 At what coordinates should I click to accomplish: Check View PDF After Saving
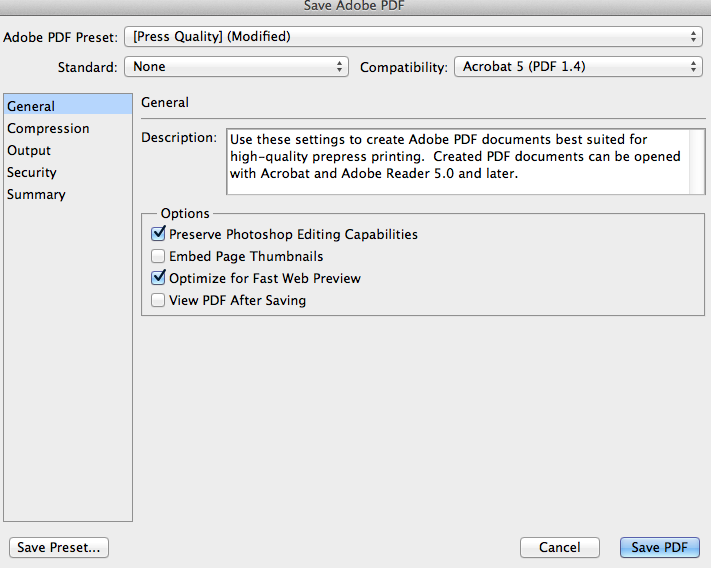158,300
